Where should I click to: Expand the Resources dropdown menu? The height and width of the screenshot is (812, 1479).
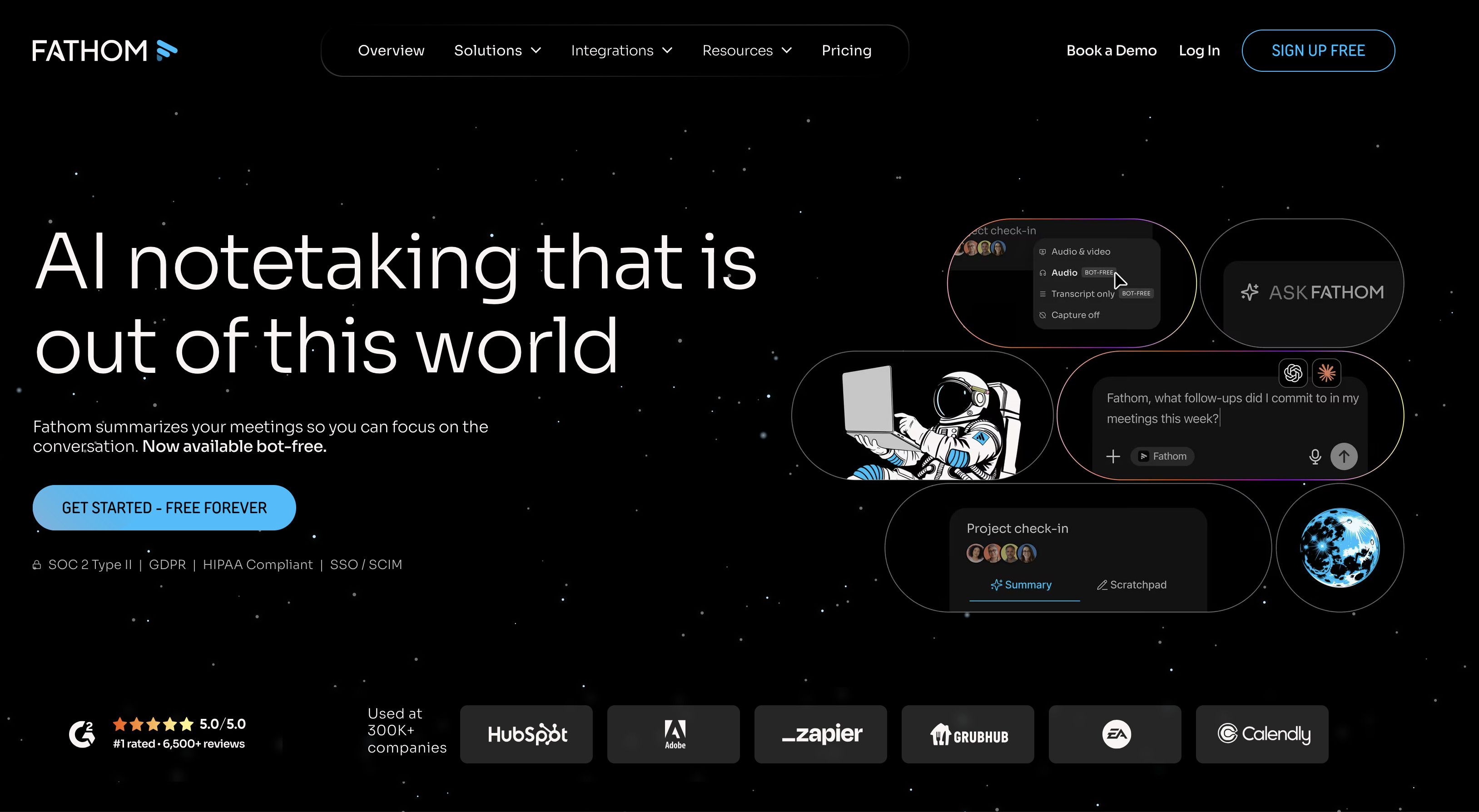pyautogui.click(x=747, y=50)
